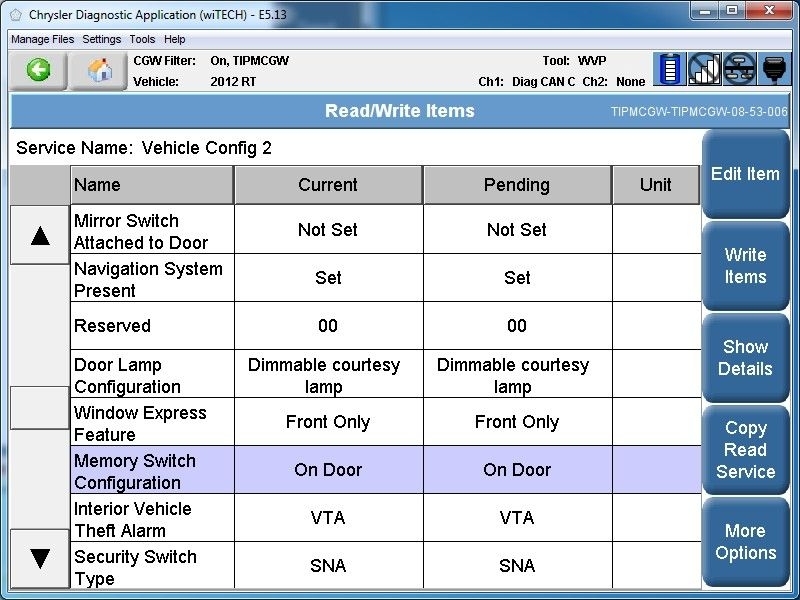Click Current 'SNA' for Security Switch Type

coord(328,565)
